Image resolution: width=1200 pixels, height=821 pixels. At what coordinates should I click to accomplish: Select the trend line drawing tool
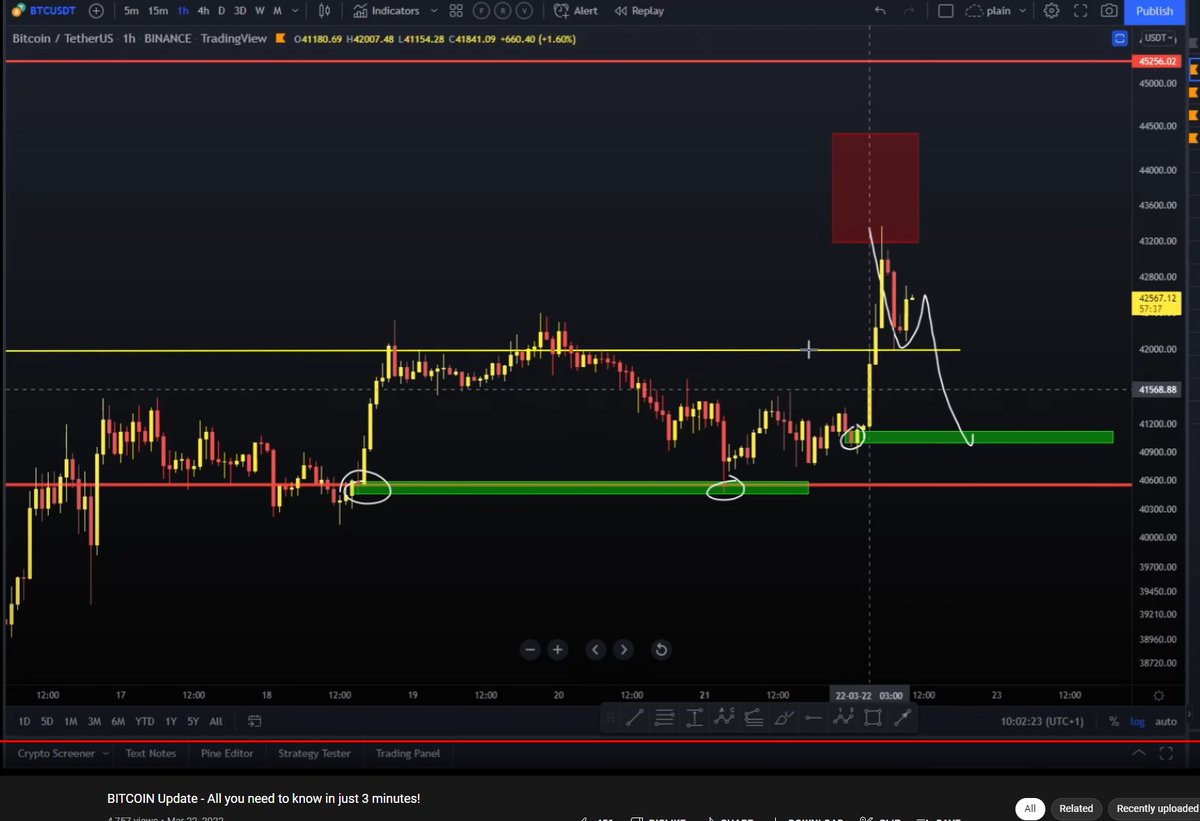point(635,716)
